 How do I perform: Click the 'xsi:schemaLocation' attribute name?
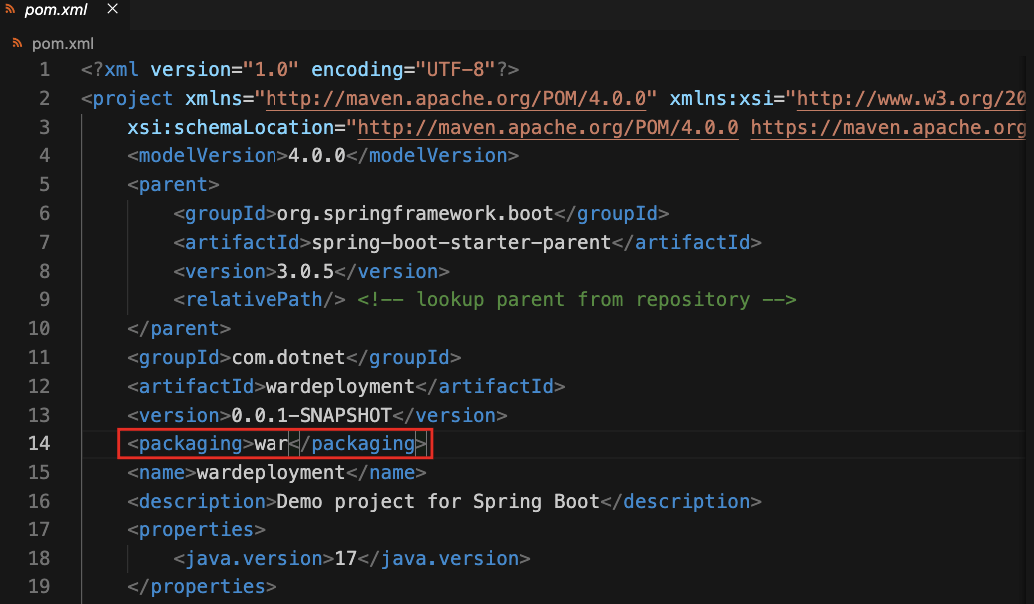tap(231, 127)
